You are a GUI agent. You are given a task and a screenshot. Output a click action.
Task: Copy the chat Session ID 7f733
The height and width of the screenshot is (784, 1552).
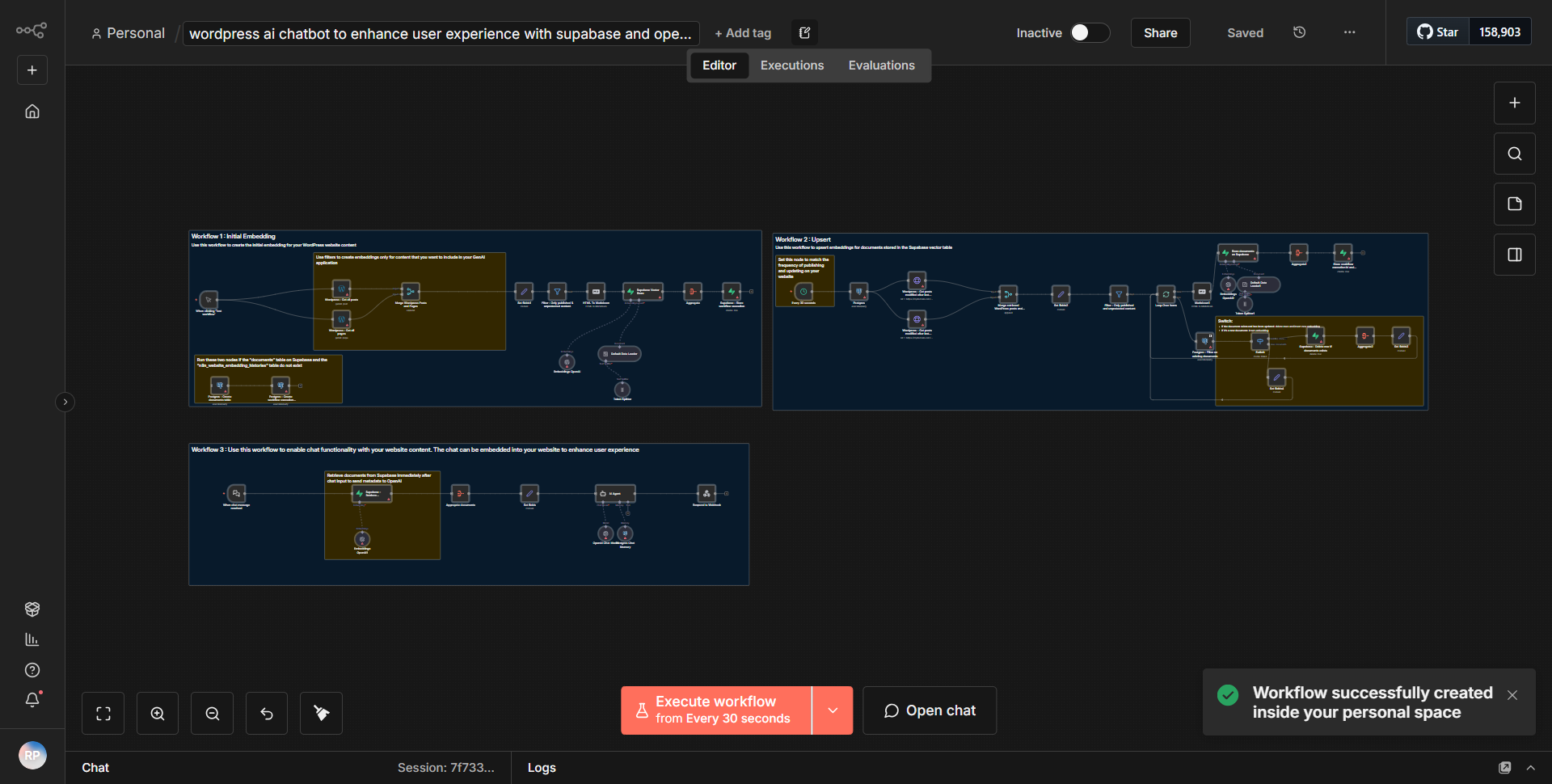pyautogui.click(x=445, y=768)
